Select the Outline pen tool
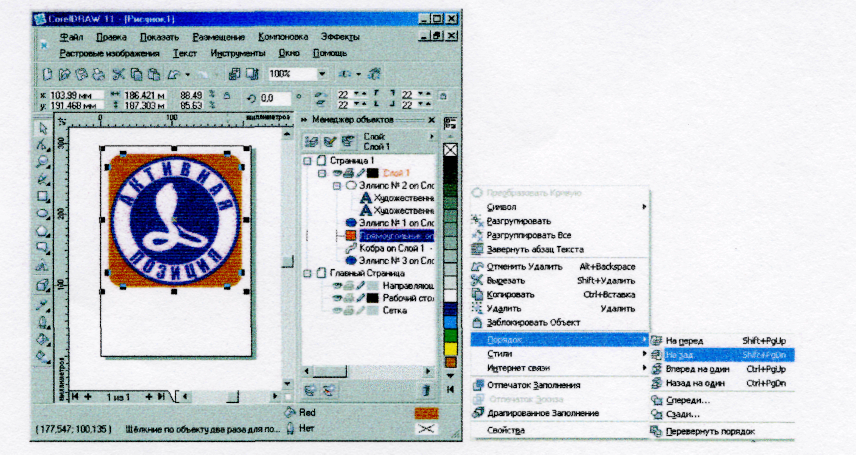This screenshot has height=455, width=856. pos(43,322)
